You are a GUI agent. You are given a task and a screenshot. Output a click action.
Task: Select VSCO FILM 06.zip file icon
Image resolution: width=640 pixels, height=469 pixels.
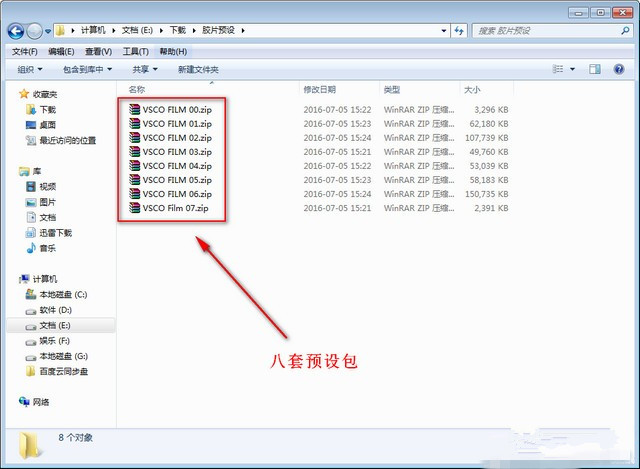pyautogui.click(x=134, y=193)
